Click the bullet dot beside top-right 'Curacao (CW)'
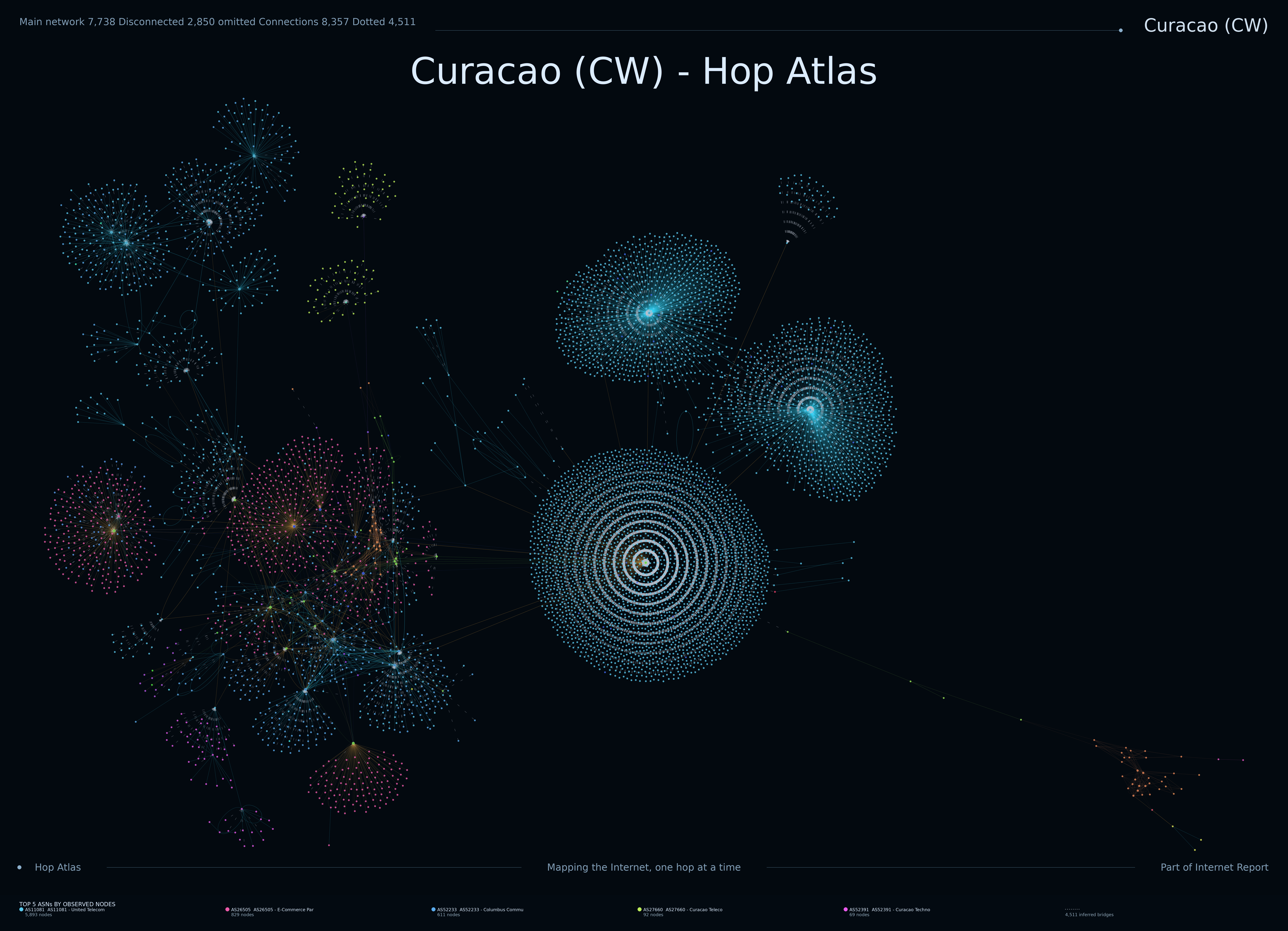 point(1120,31)
